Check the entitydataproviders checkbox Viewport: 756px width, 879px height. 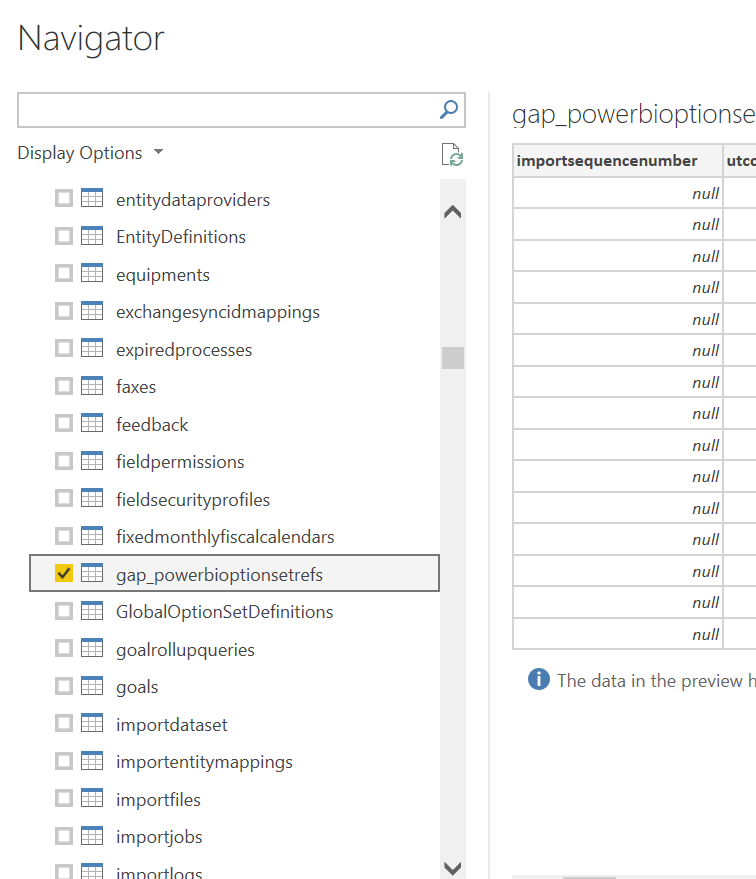click(64, 198)
